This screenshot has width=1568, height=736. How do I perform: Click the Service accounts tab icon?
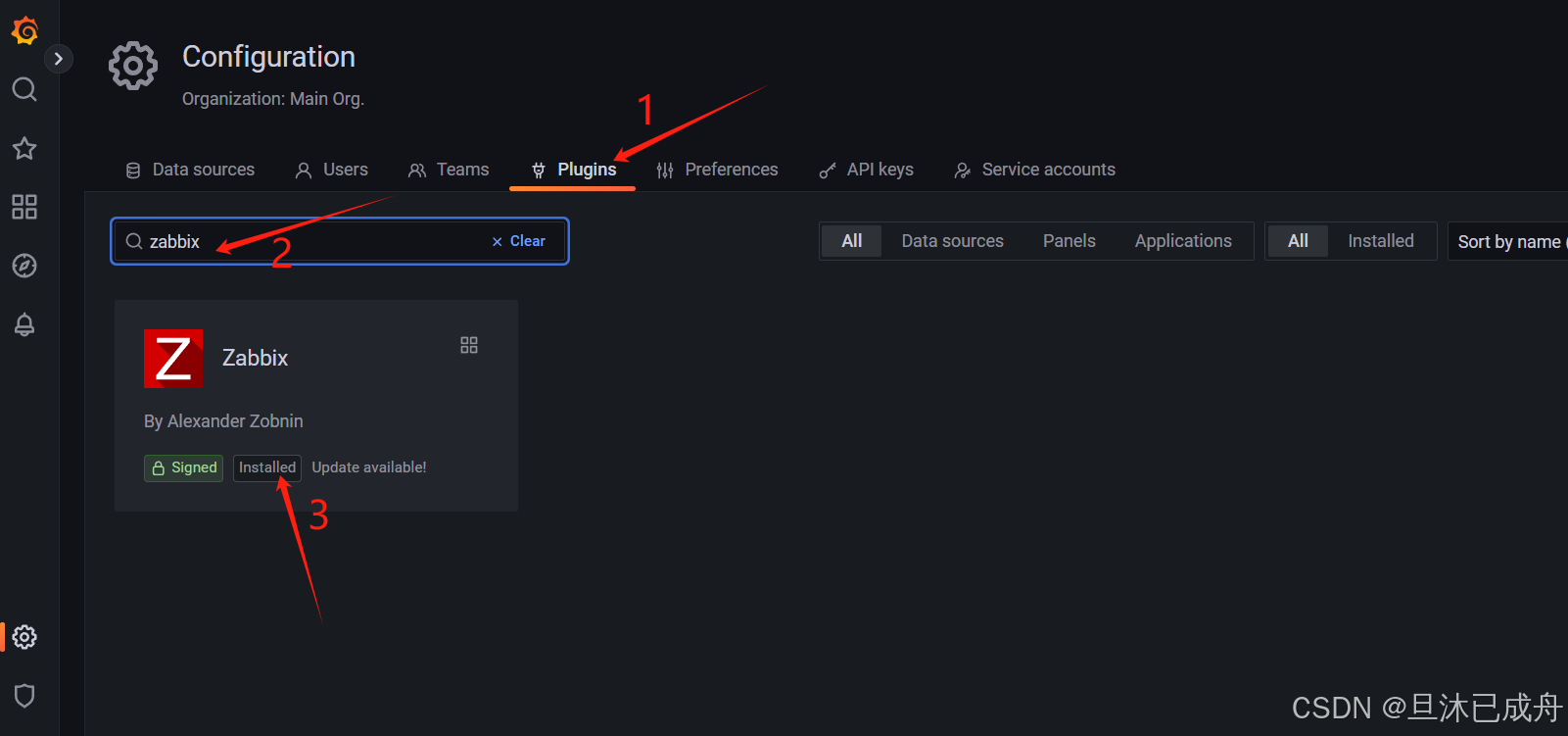[963, 171]
